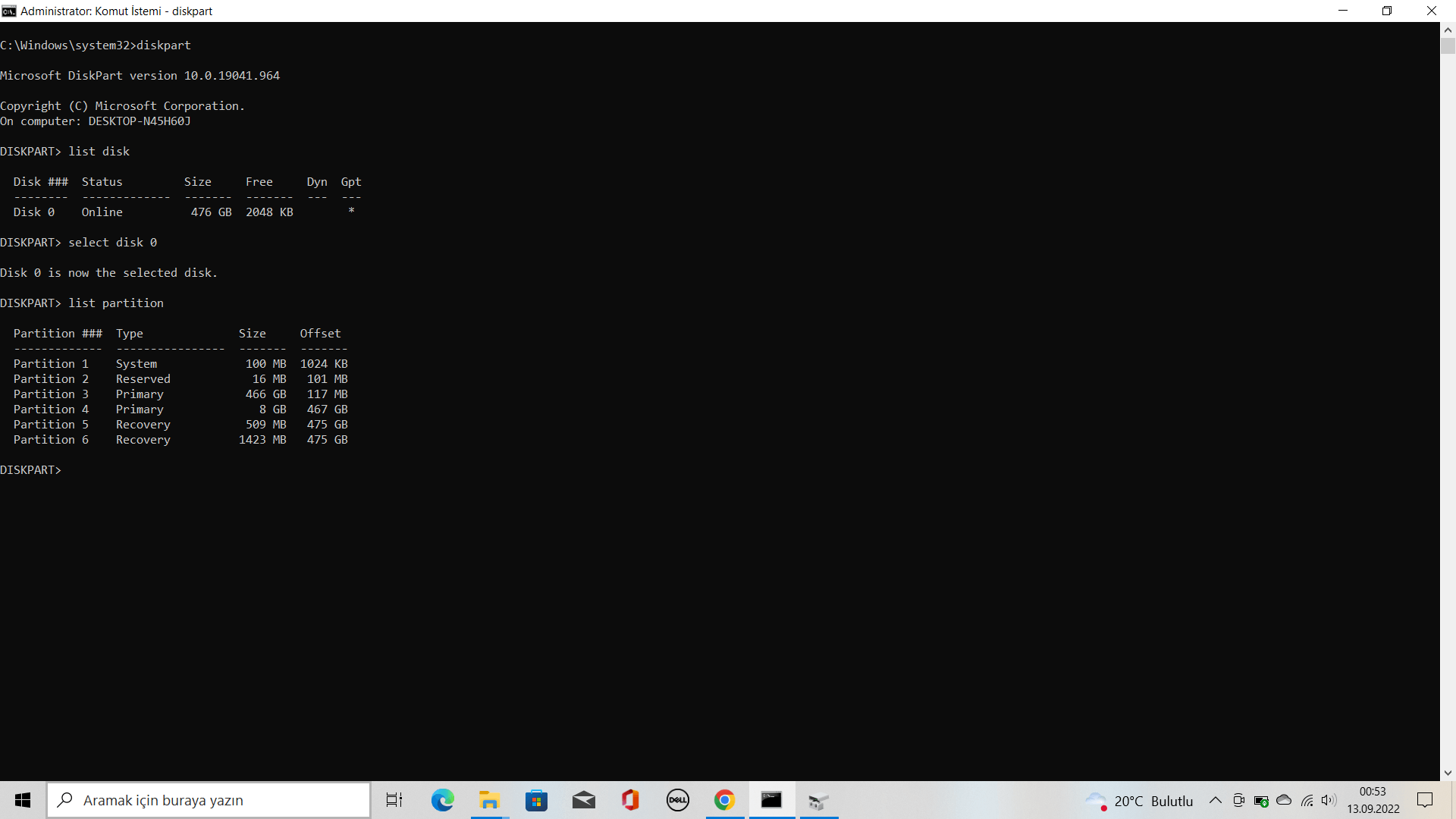Open the Windows Start menu
This screenshot has height=819, width=1456.
[23, 800]
